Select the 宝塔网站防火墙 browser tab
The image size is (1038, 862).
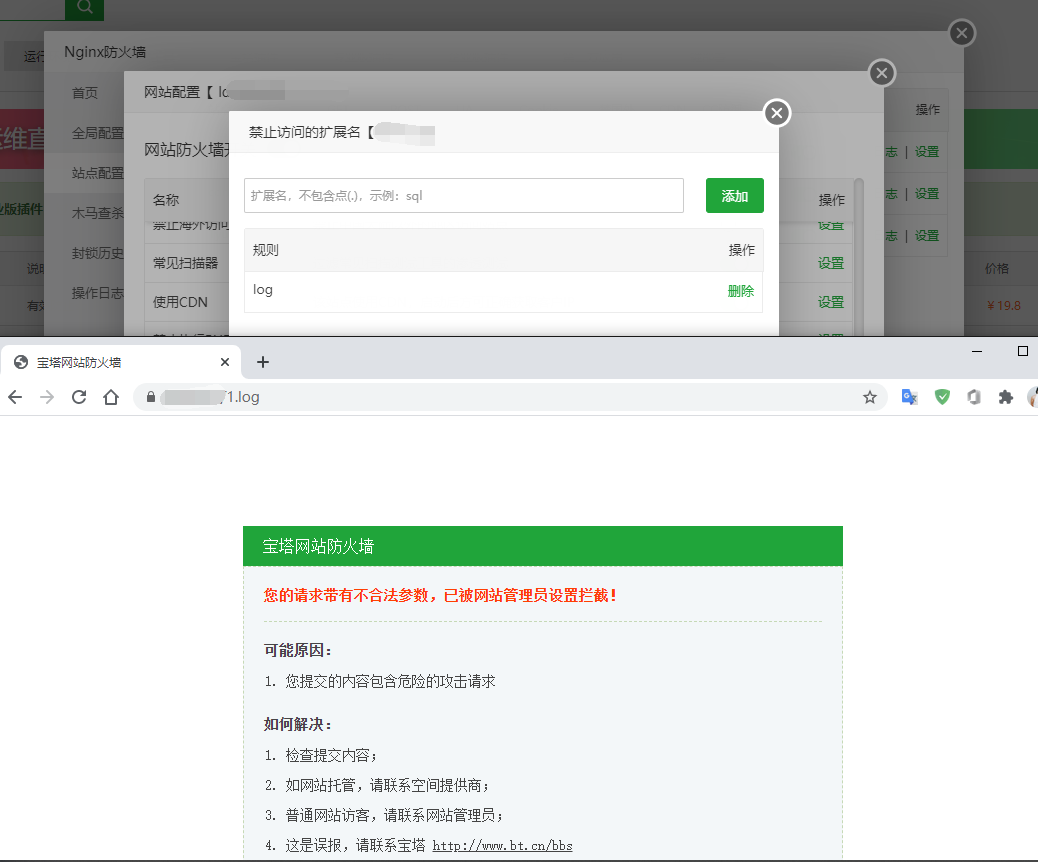(119, 362)
